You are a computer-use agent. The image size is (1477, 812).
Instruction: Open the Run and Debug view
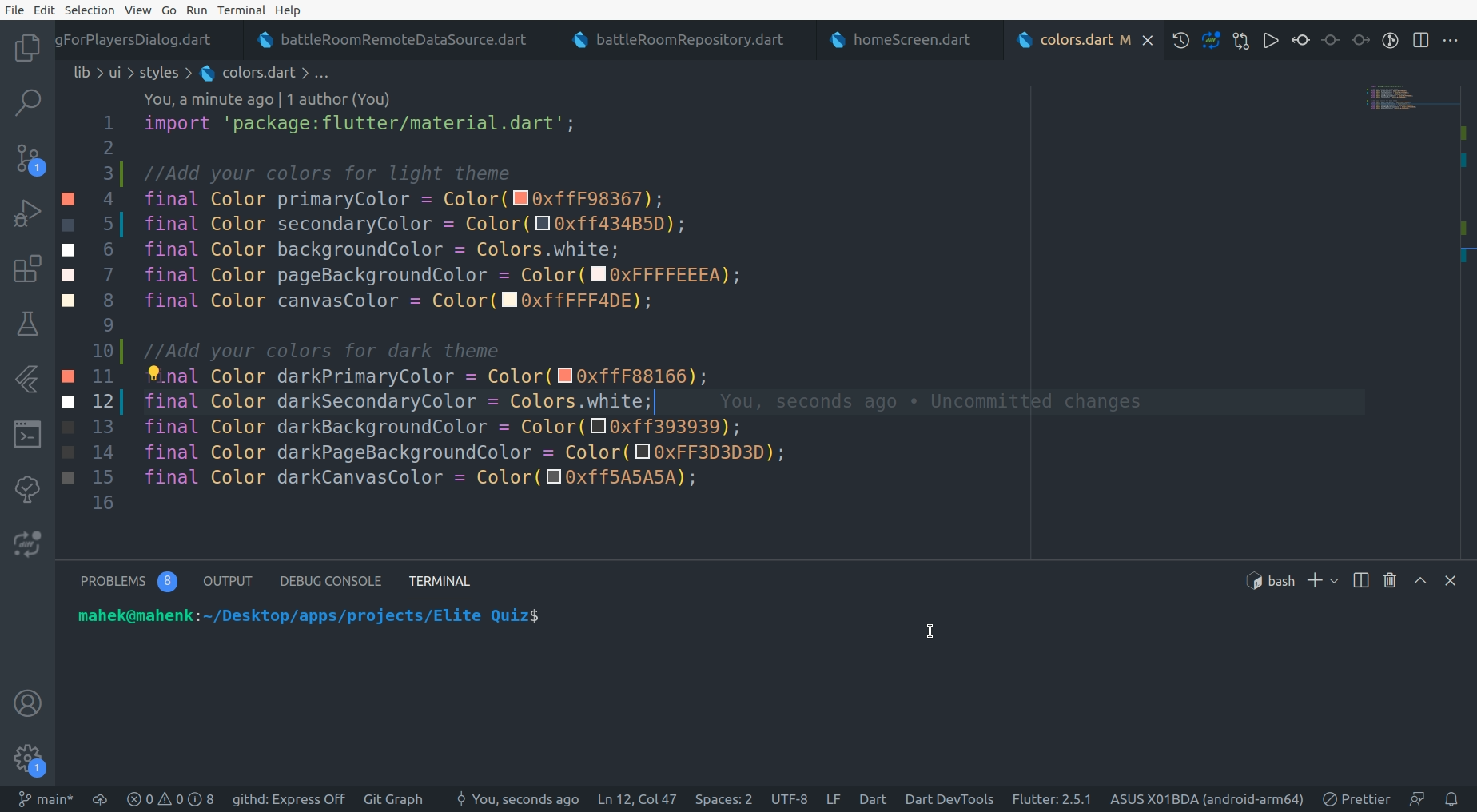coord(27,213)
